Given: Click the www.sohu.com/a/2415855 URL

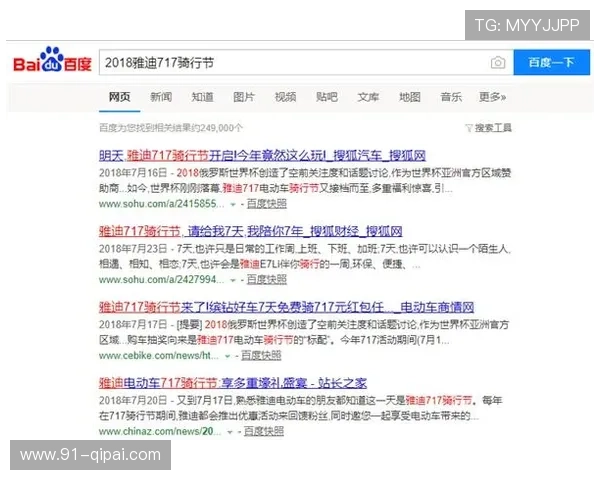Looking at the screenshot, I should (161, 204).
